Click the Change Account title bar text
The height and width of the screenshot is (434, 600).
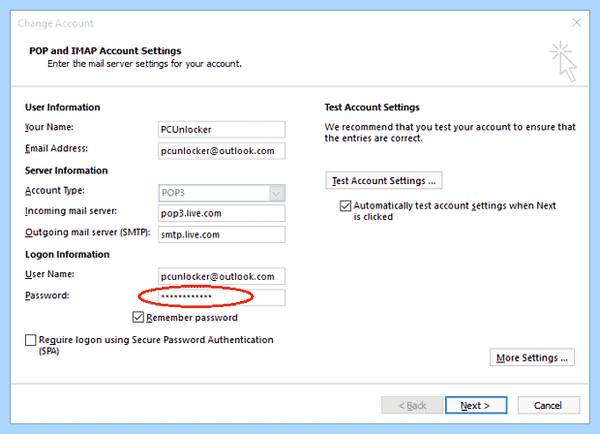point(55,23)
